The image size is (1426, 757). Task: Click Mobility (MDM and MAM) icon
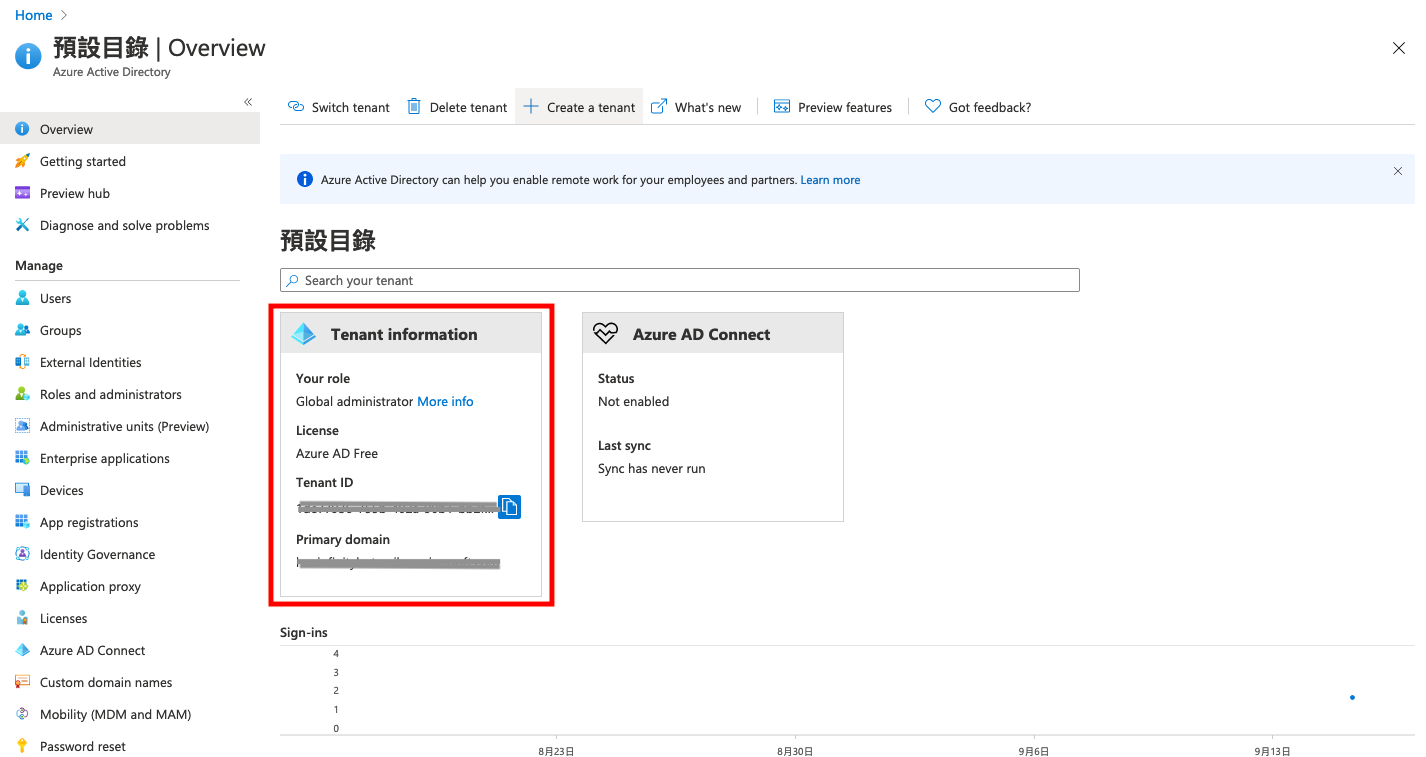(22, 714)
